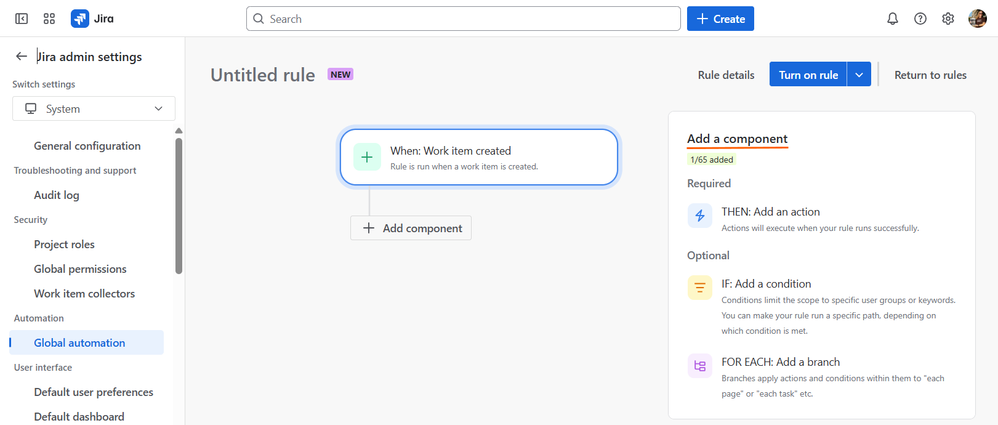Click the Required label
This screenshot has width=998, height=425.
(709, 183)
